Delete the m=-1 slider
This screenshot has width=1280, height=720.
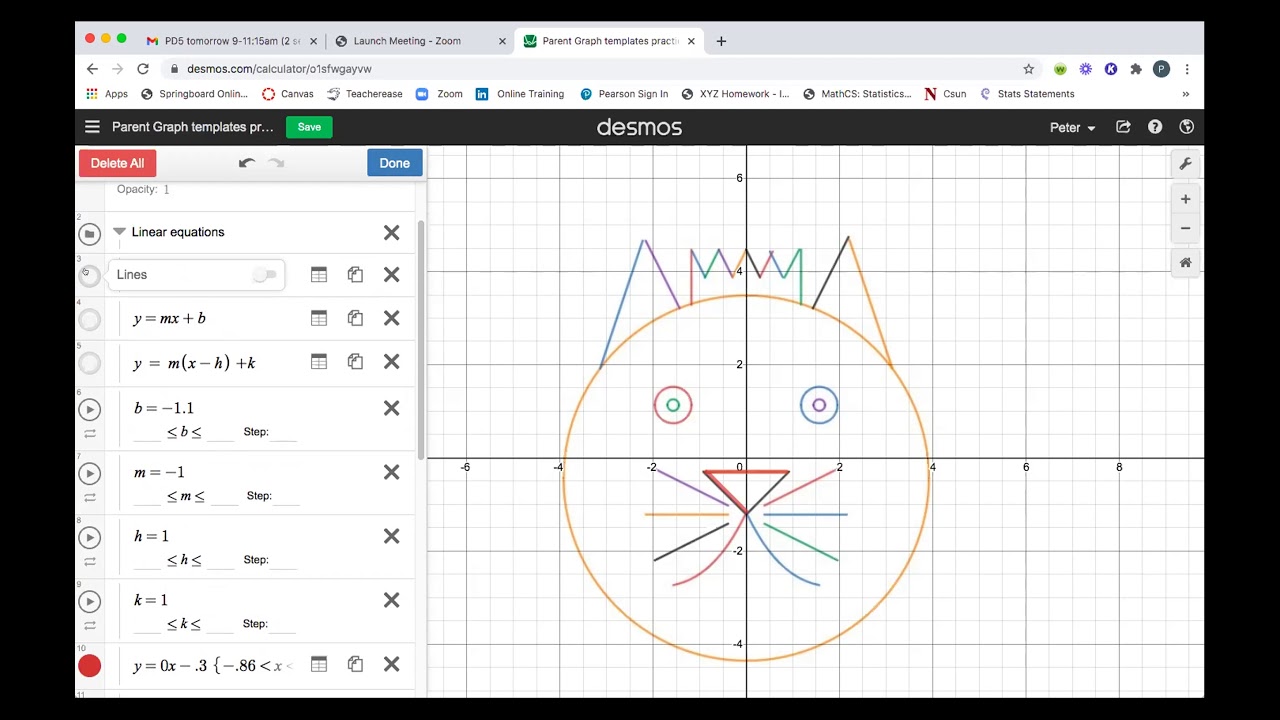pyautogui.click(x=392, y=472)
